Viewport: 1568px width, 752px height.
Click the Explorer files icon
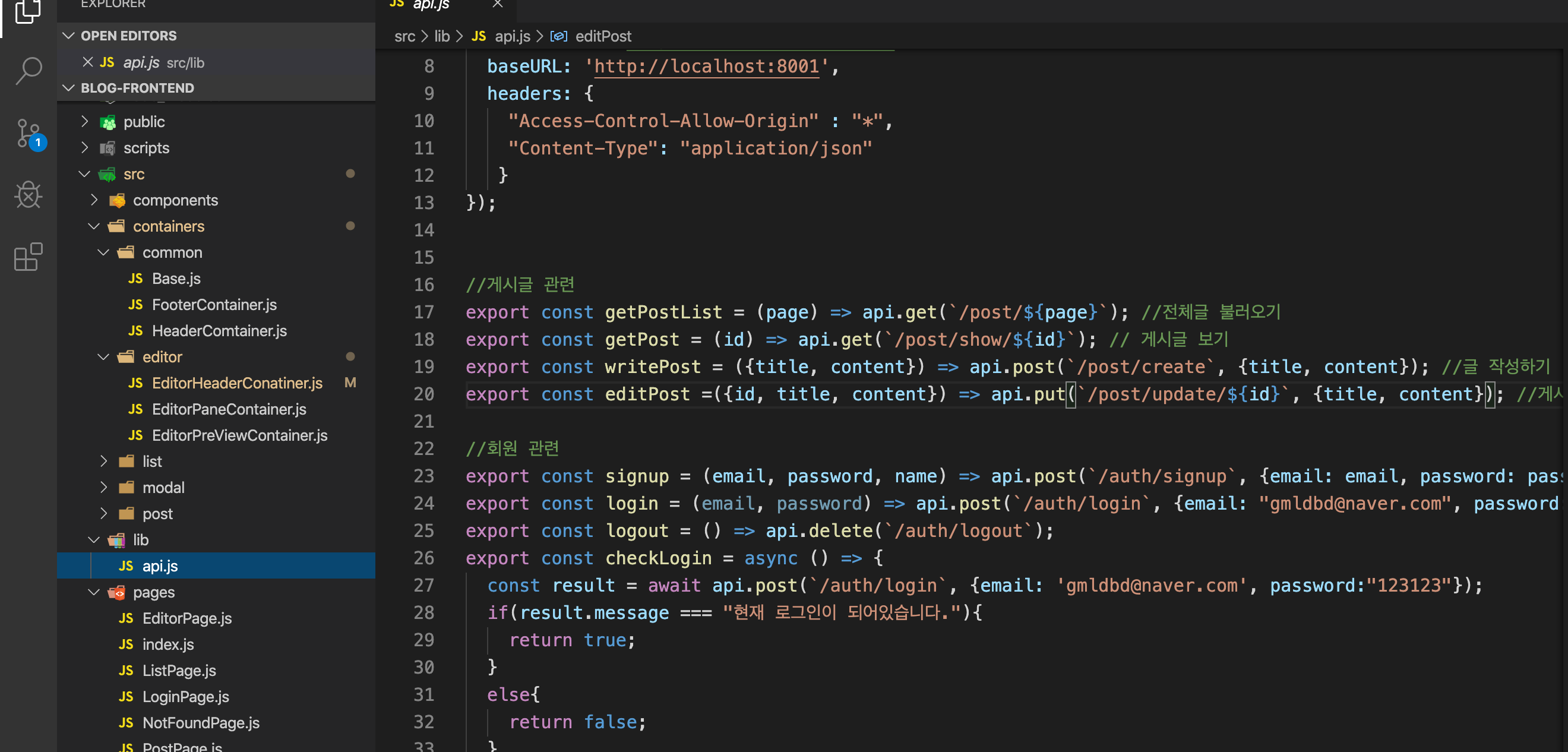tap(28, 11)
